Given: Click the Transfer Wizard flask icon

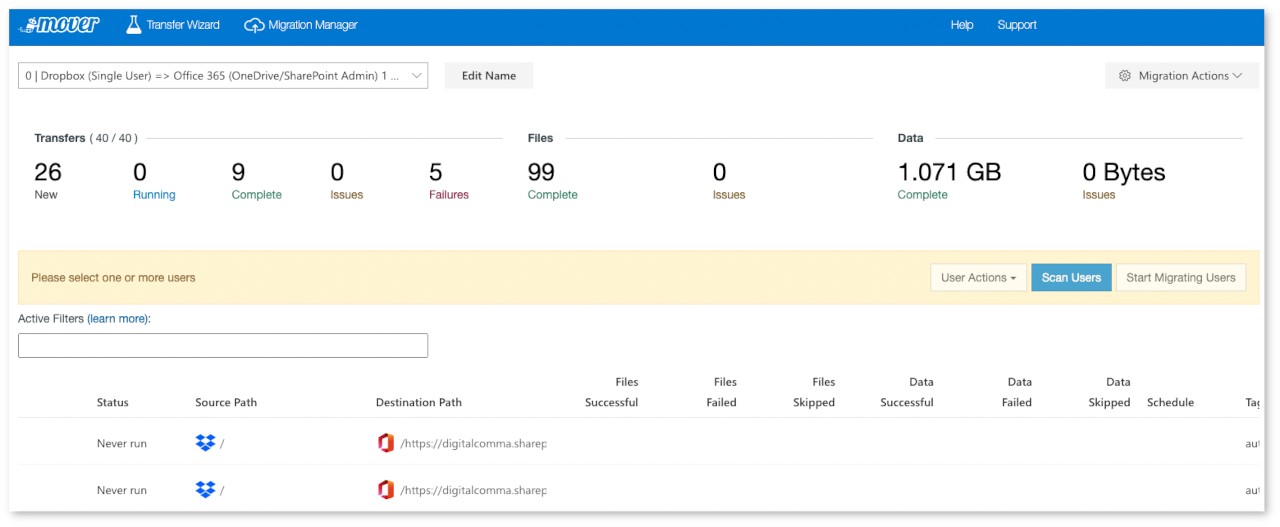Looking at the screenshot, I should click(x=134, y=25).
